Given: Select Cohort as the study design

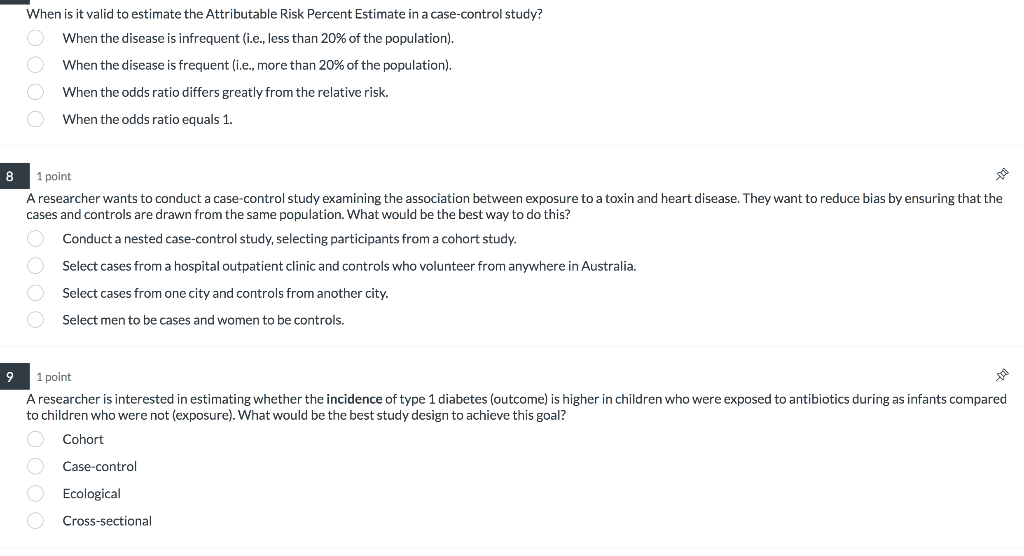Looking at the screenshot, I should [x=35, y=439].
